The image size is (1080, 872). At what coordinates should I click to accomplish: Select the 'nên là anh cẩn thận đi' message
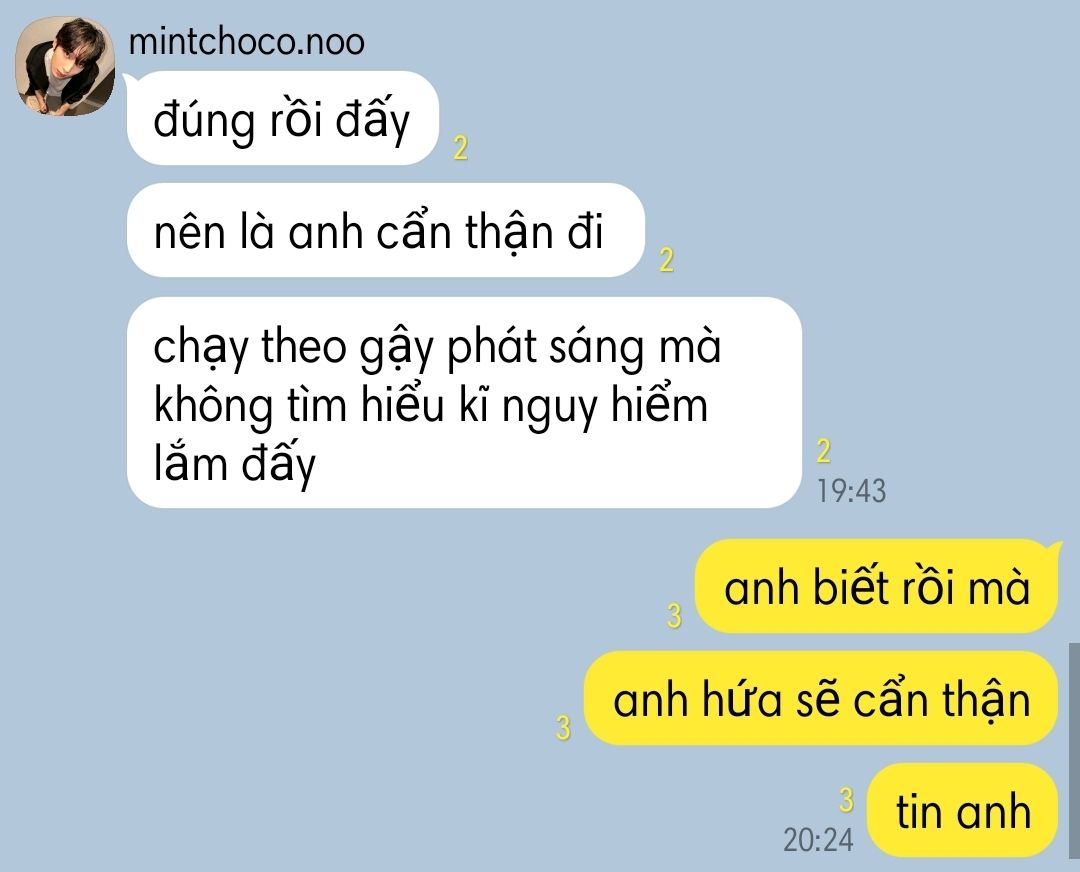pyautogui.click(x=386, y=230)
